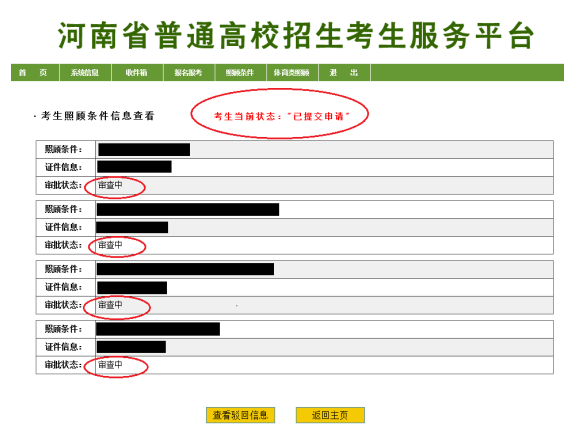Open the 首页 menu item
The image size is (587, 438).
coord(35,73)
